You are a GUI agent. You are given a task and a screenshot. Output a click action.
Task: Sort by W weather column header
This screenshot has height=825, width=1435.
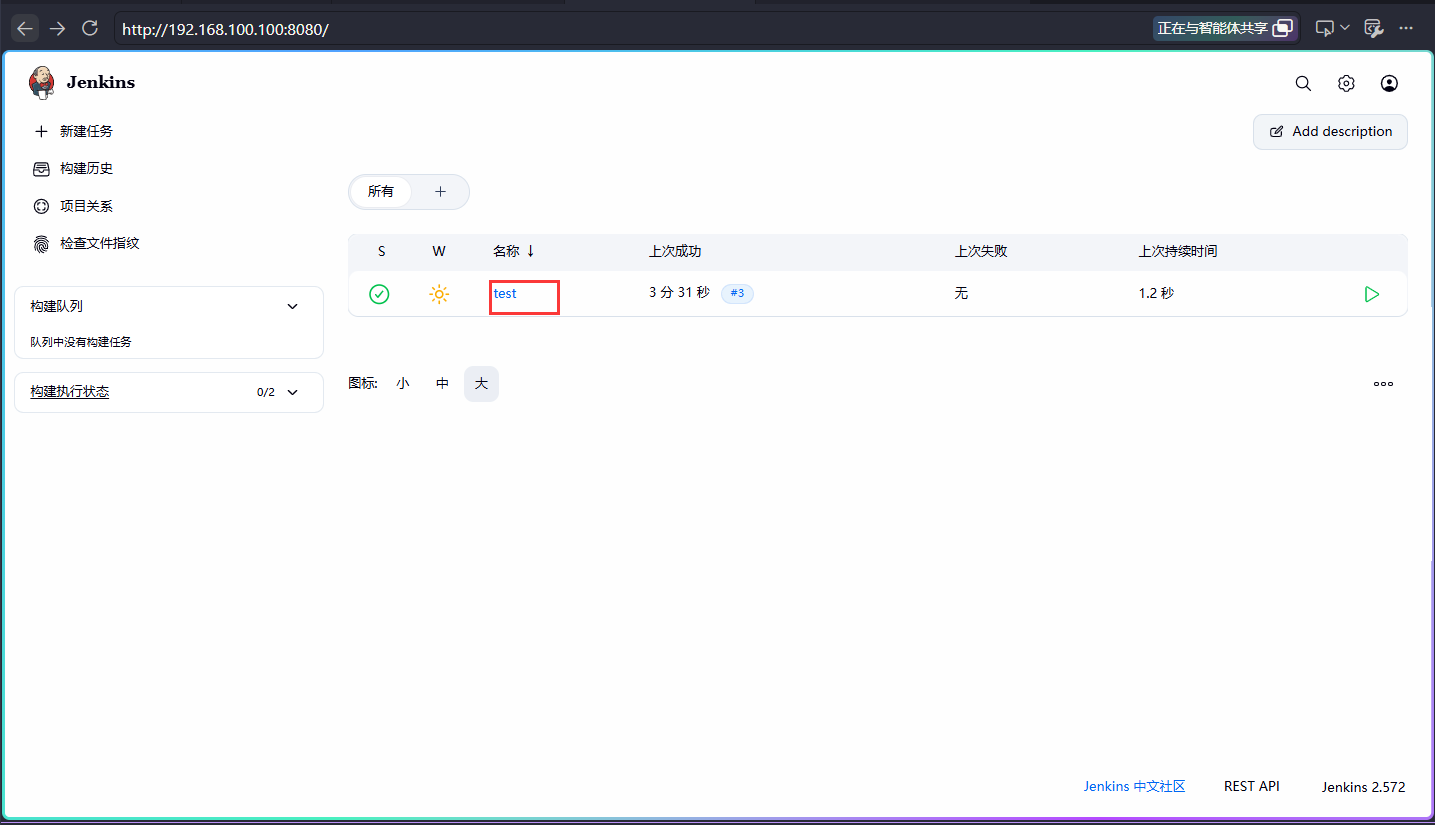tap(439, 251)
